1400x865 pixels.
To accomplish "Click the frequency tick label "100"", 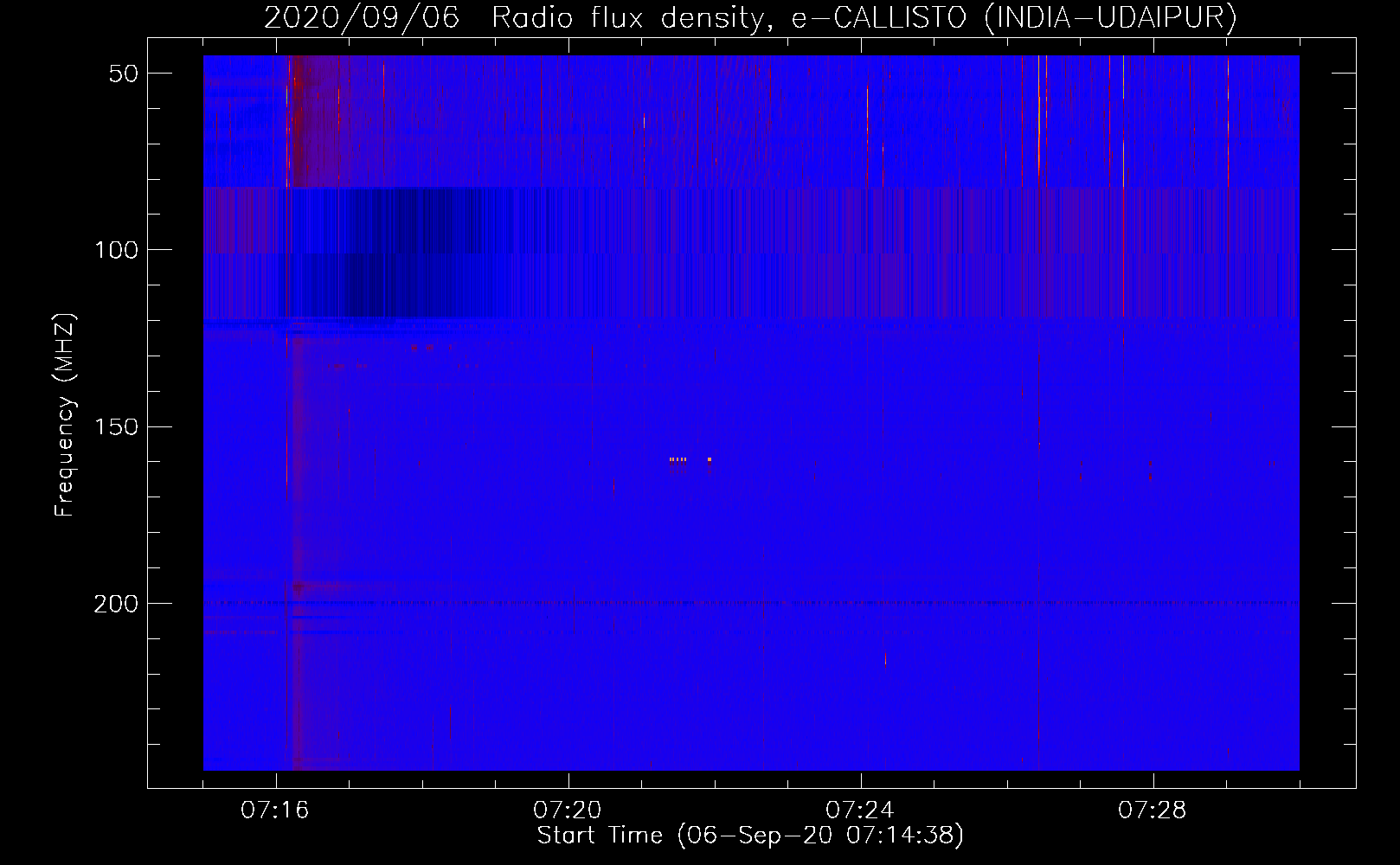I will (116, 250).
